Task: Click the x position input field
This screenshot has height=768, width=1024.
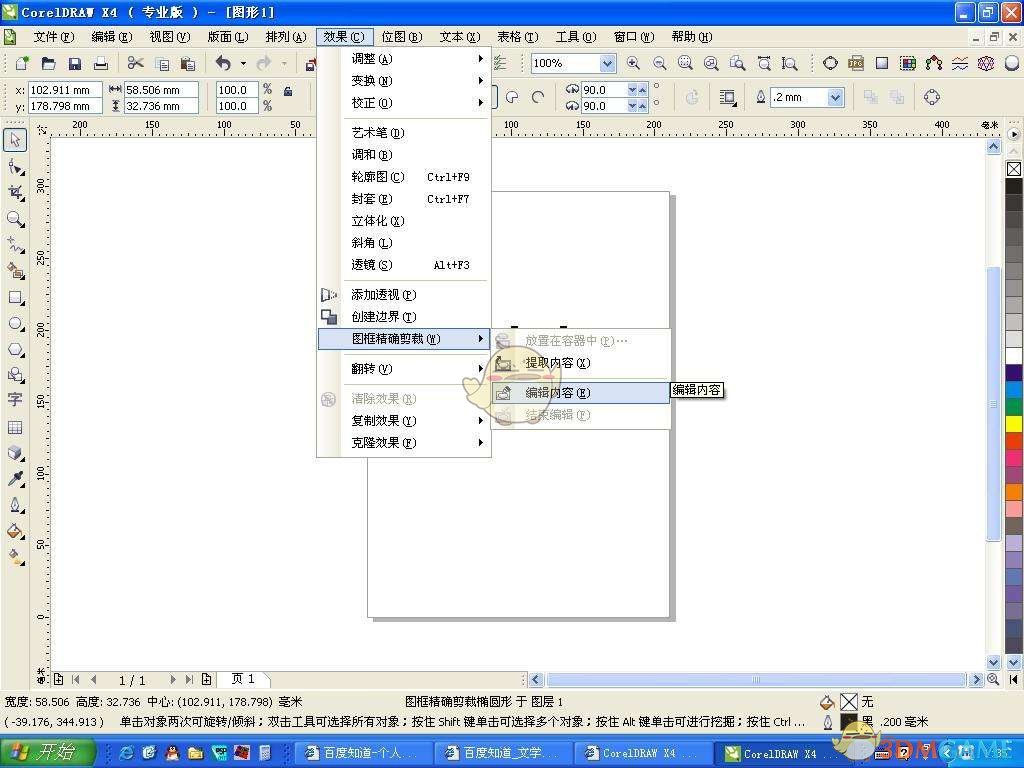Action: 64,90
